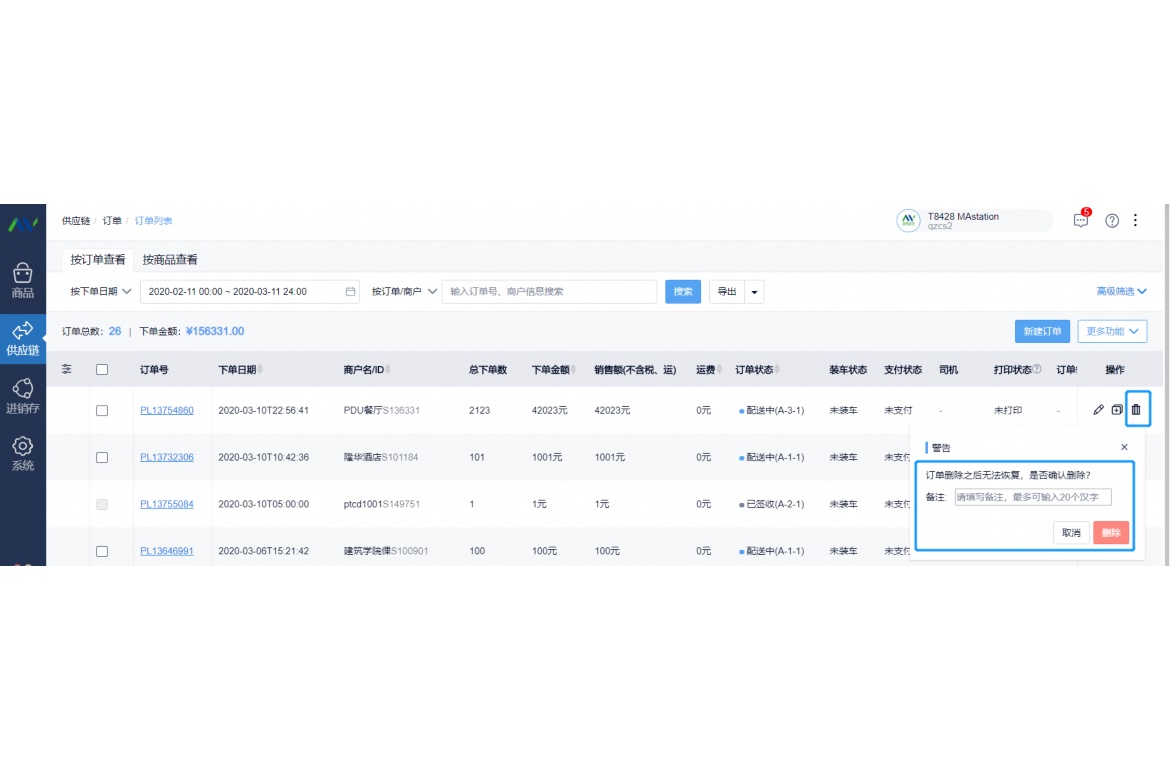This screenshot has width=1170, height=770.
Task: Check the box for order PL13754860
Action: (x=102, y=411)
